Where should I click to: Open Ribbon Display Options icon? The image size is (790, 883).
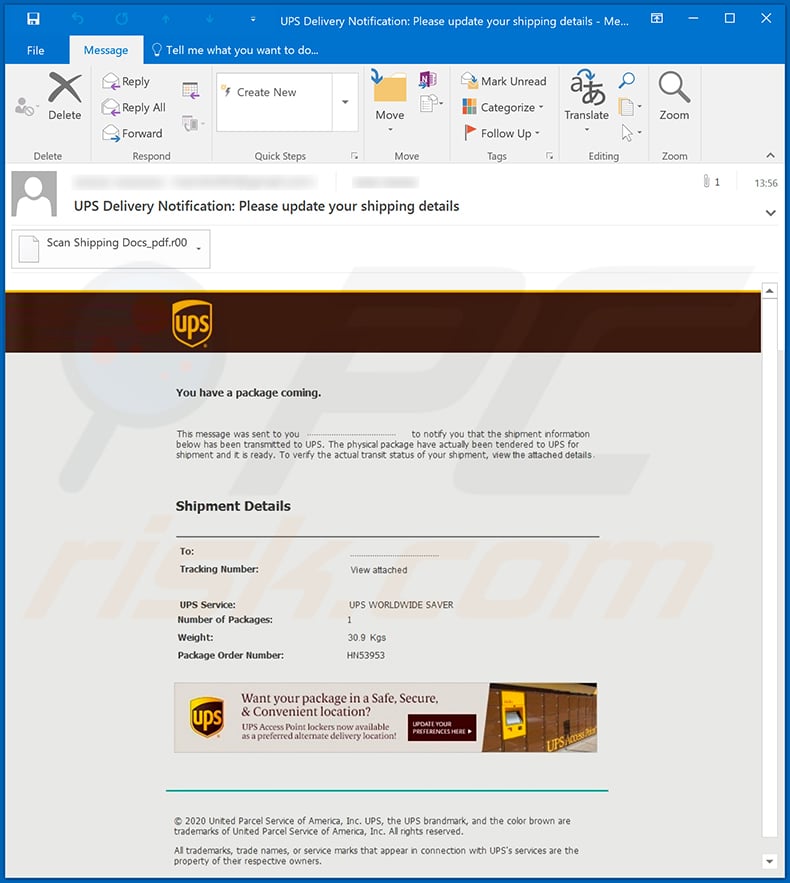[x=657, y=19]
